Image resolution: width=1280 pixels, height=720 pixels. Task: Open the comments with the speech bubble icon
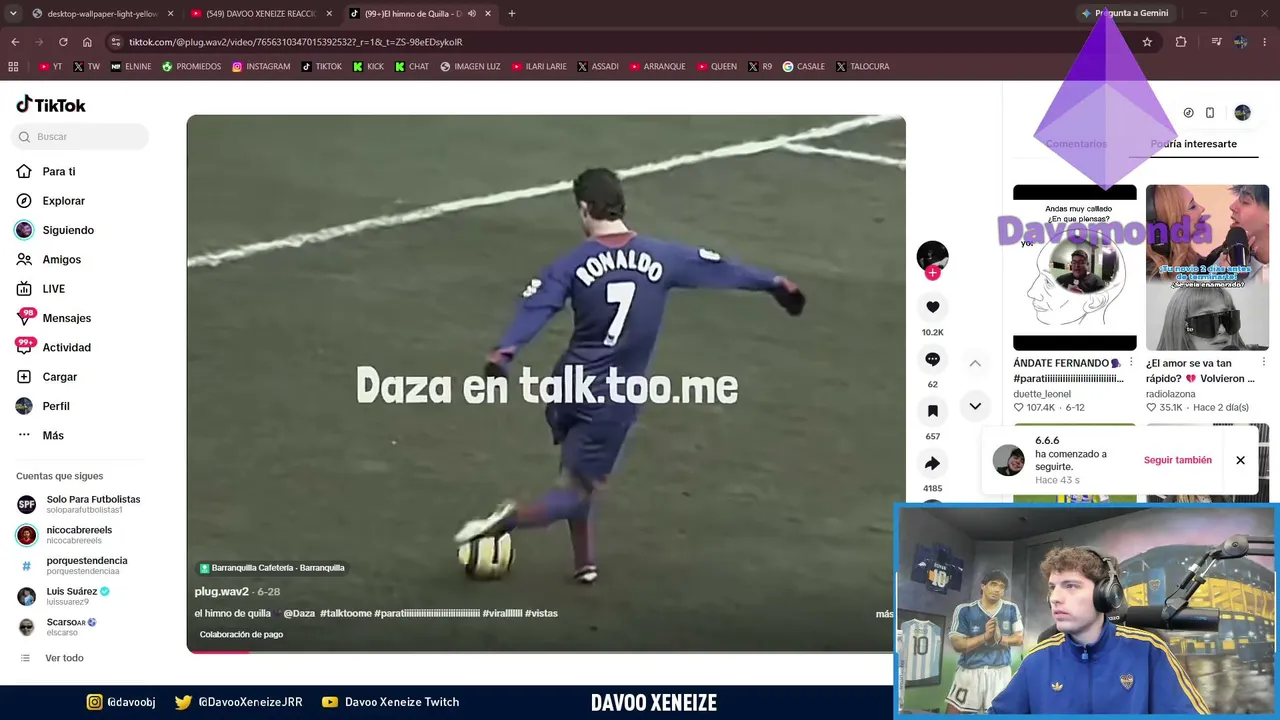click(x=932, y=359)
